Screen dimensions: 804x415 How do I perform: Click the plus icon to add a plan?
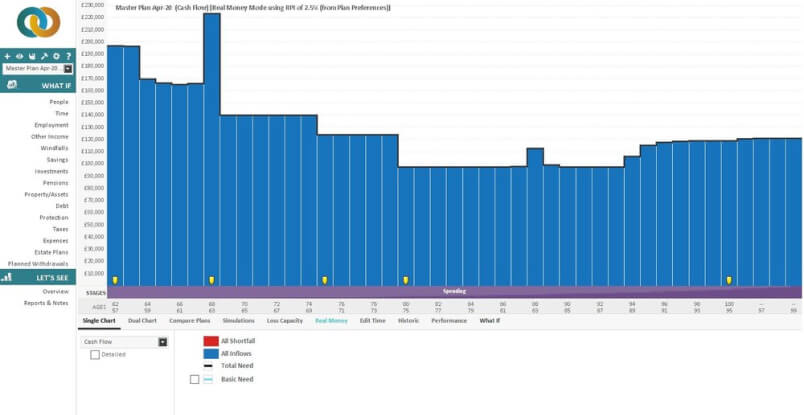[x=7, y=56]
